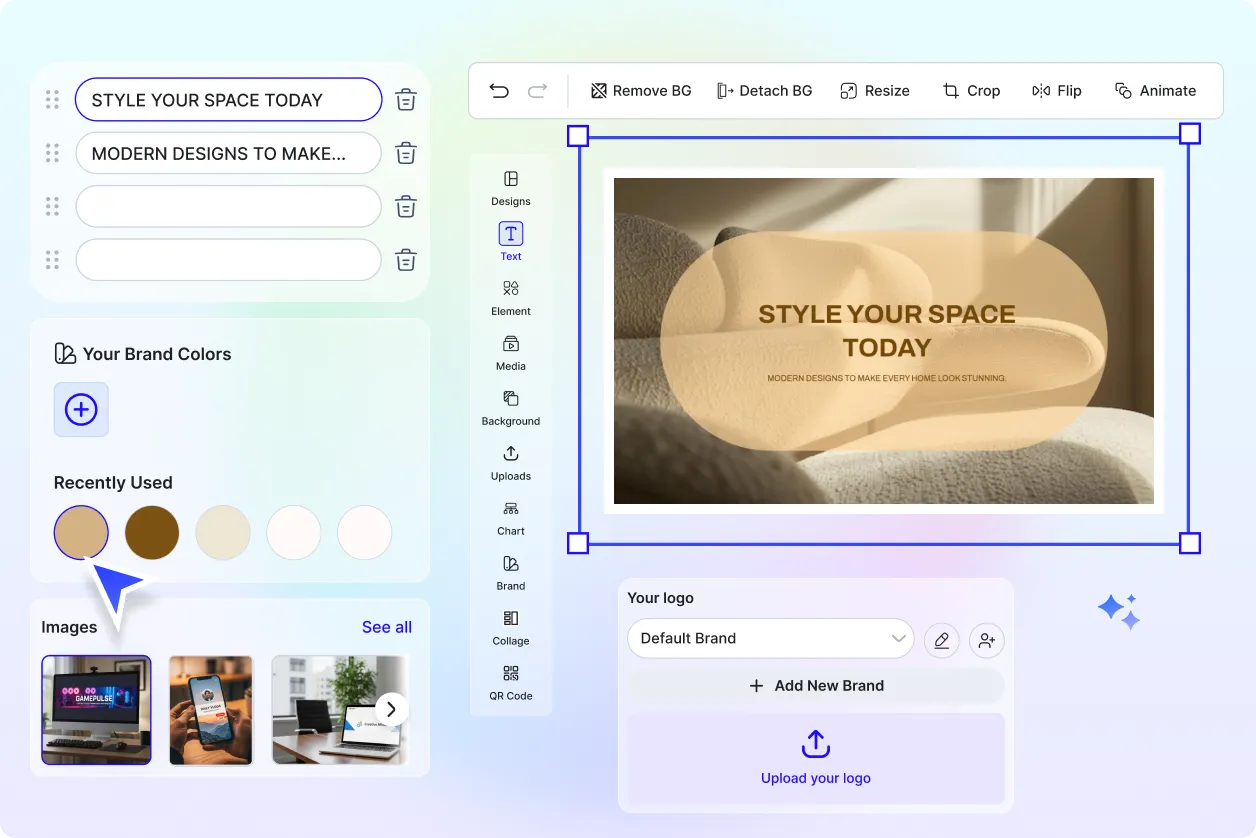Click the undo arrow icon

tap(499, 91)
